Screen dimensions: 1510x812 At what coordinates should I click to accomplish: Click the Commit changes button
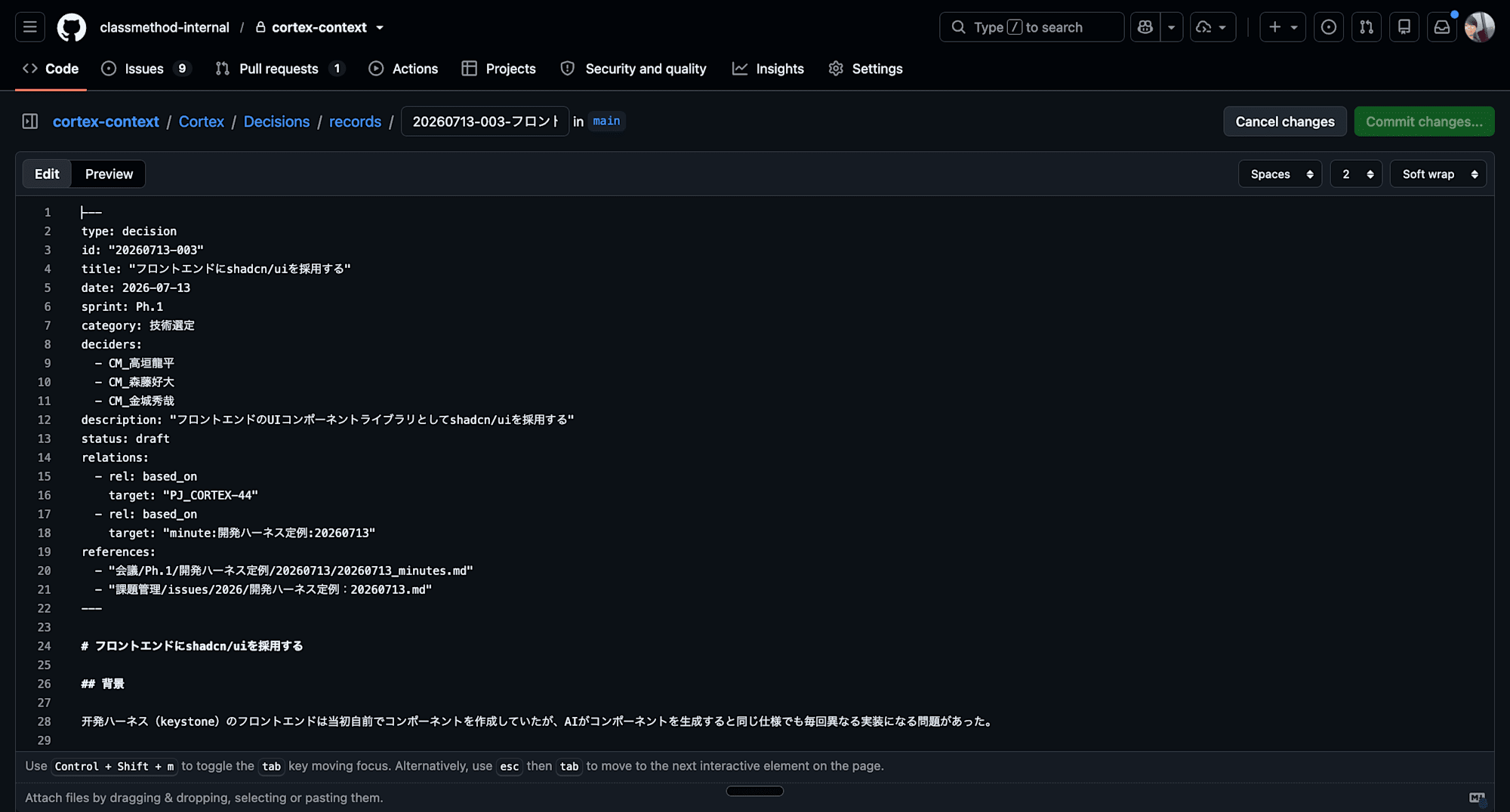click(1424, 121)
